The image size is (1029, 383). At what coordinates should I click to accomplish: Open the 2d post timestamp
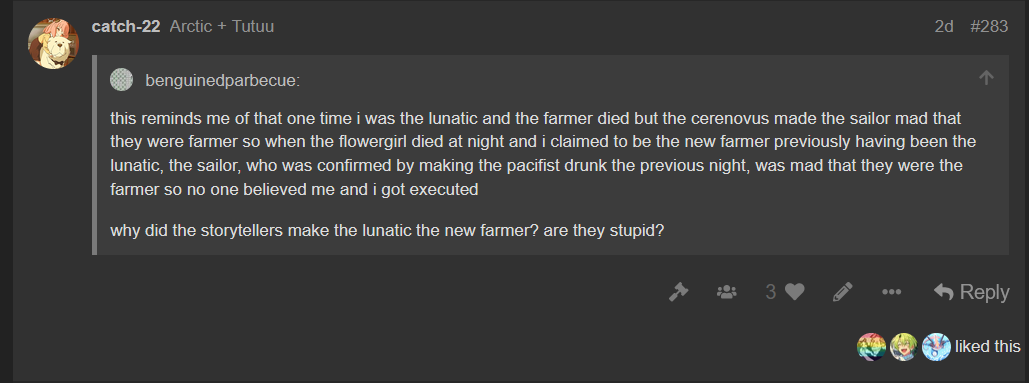pos(944,27)
